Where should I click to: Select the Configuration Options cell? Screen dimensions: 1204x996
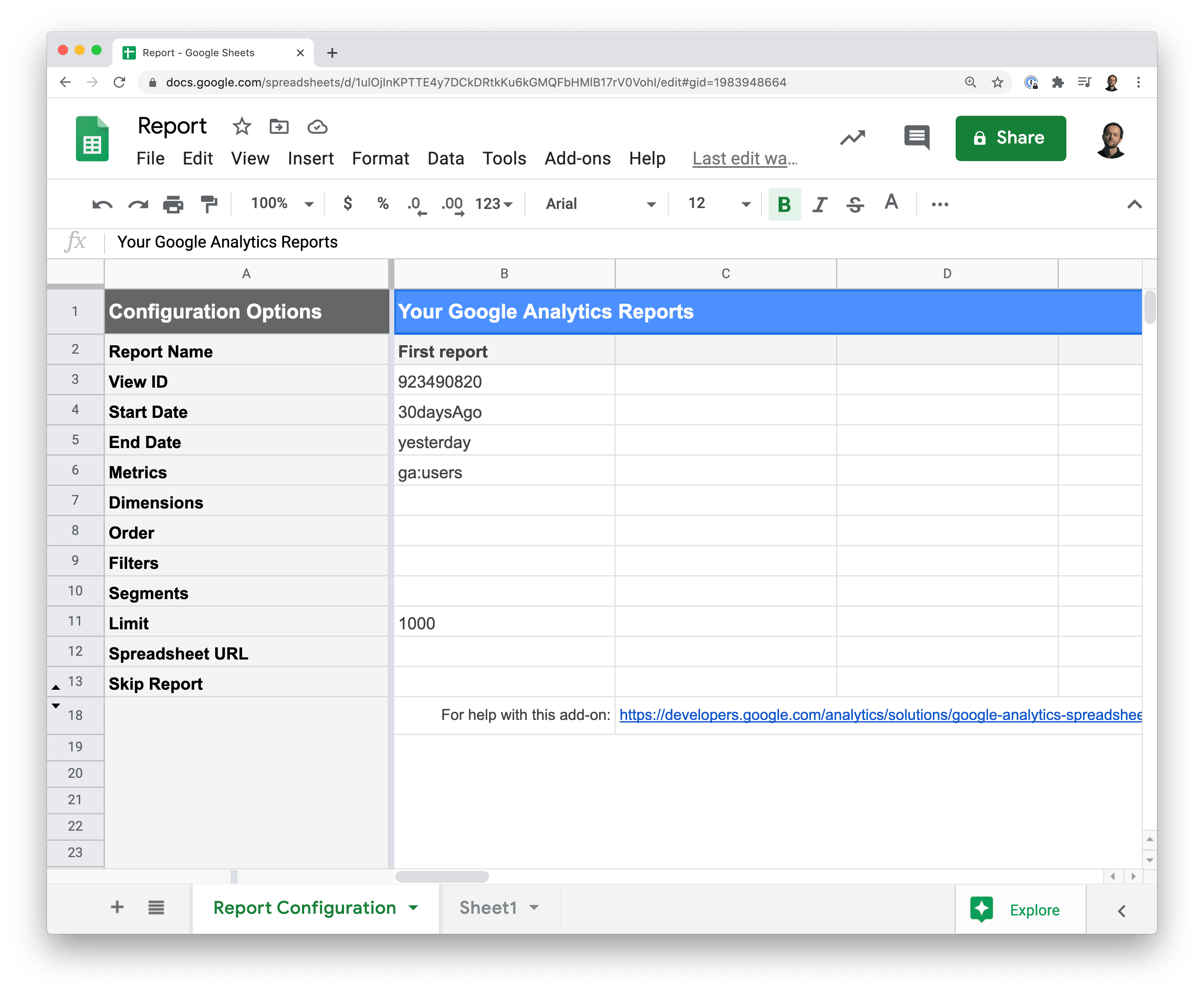[247, 311]
